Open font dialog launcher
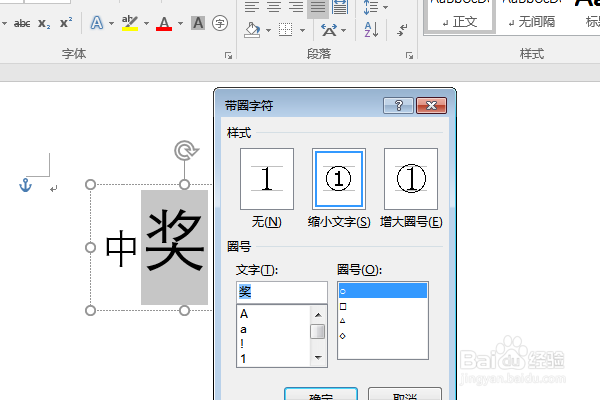 pos(228,56)
